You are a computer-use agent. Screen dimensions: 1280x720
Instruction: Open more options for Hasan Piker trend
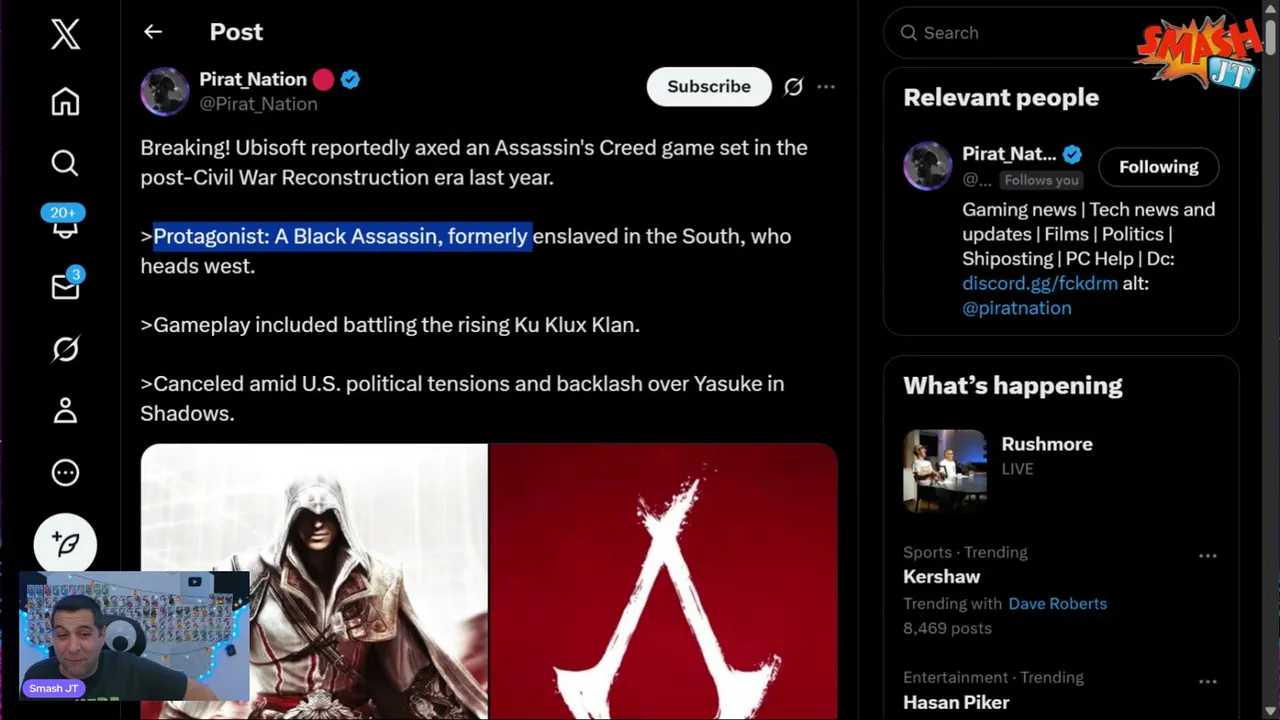pos(1208,681)
